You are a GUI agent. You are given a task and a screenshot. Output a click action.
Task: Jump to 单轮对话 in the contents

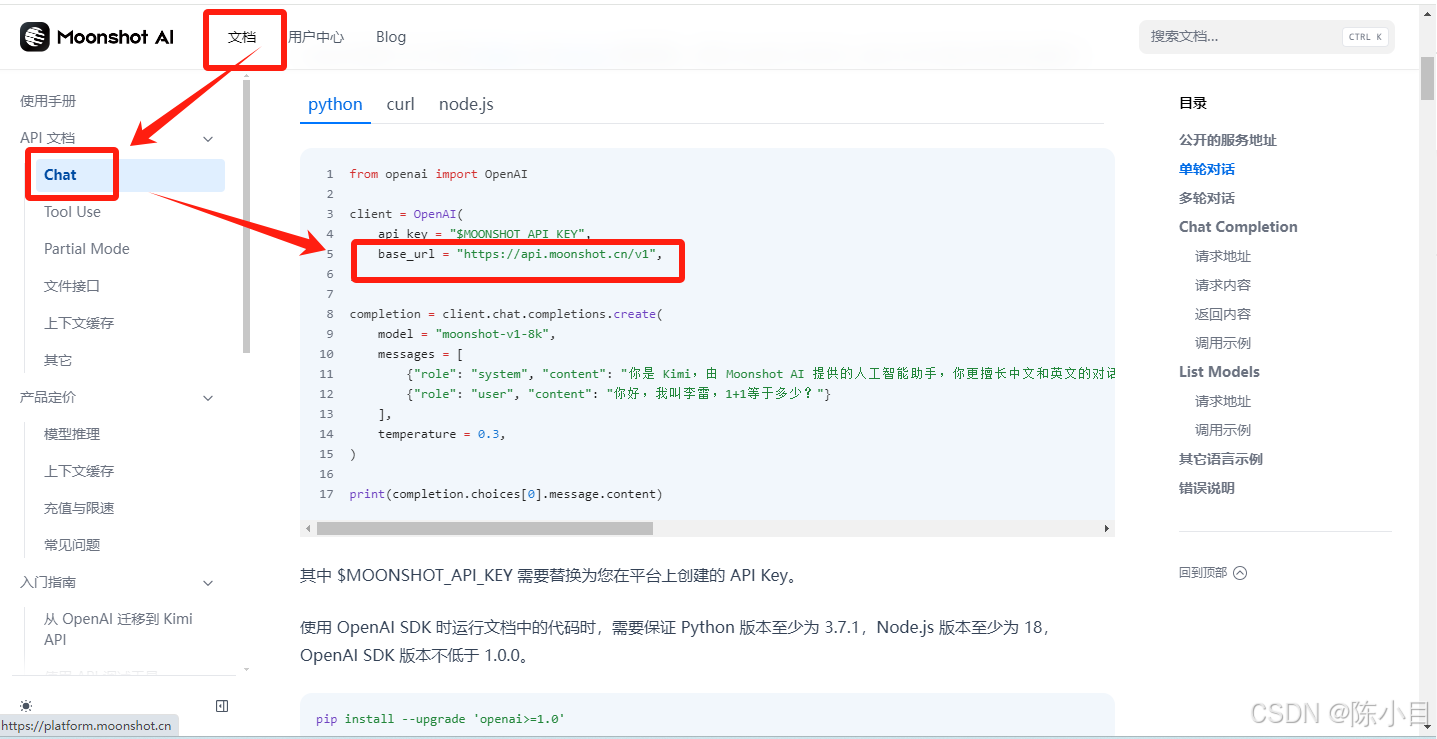[x=1207, y=169]
